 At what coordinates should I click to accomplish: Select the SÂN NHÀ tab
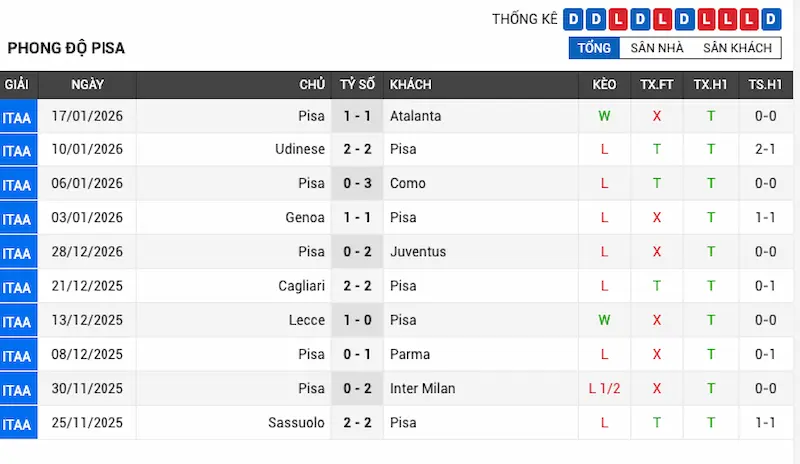pos(656,48)
